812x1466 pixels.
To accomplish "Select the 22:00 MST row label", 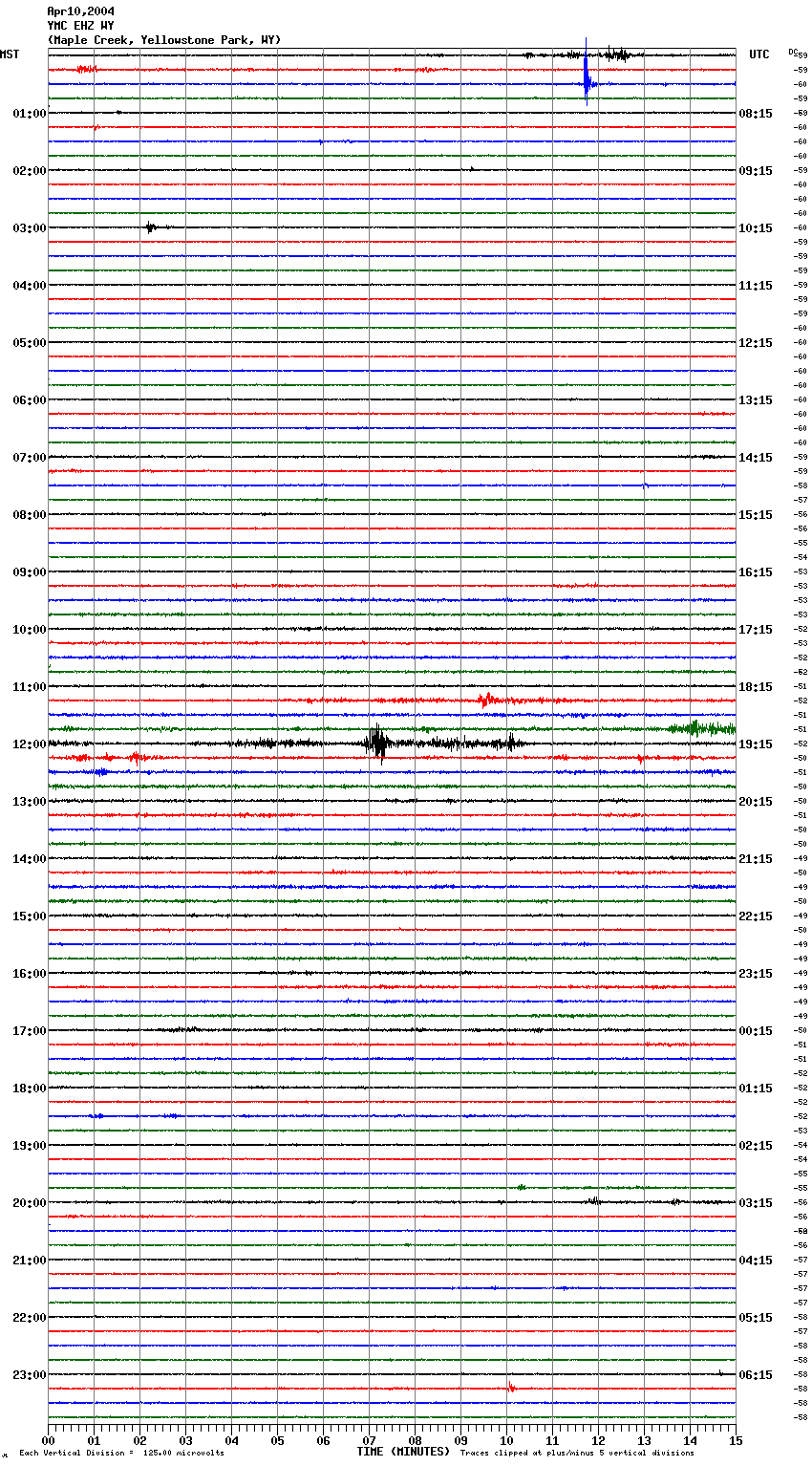I will coord(29,1317).
